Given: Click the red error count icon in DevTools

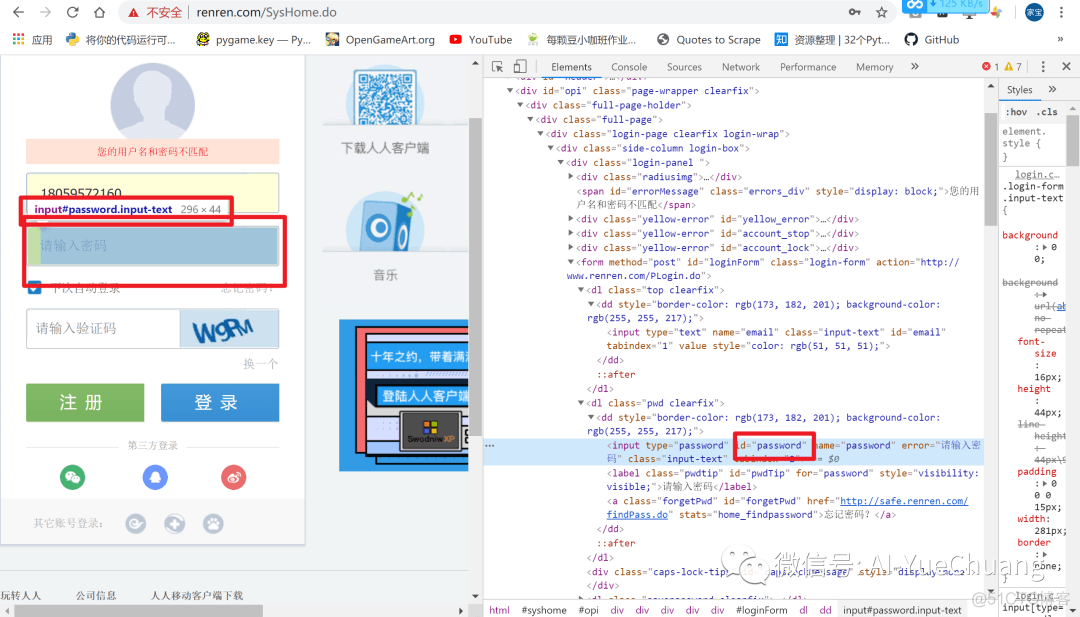Looking at the screenshot, I should coord(986,67).
